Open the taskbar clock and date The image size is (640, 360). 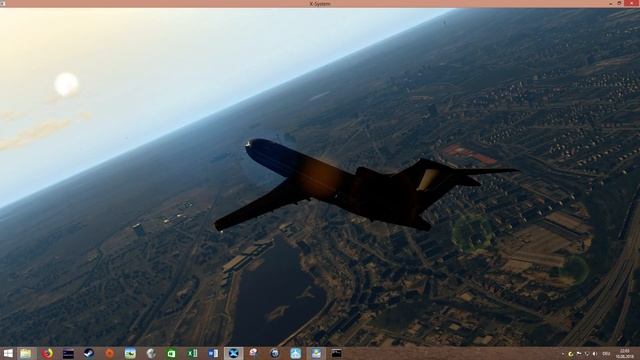click(x=624, y=354)
